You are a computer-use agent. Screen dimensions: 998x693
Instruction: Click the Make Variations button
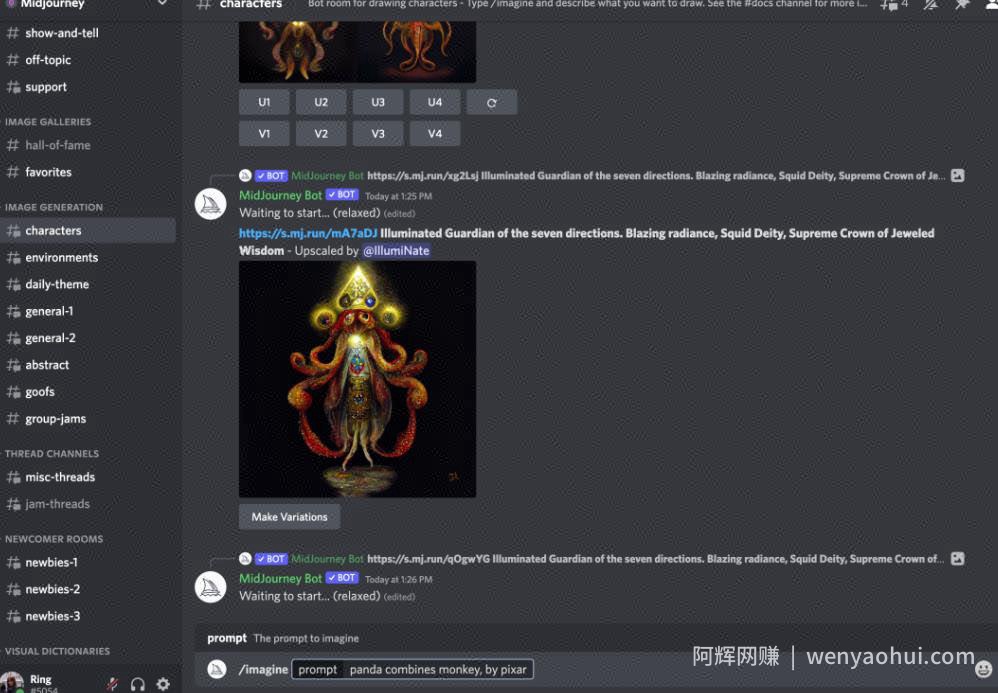pyautogui.click(x=290, y=517)
